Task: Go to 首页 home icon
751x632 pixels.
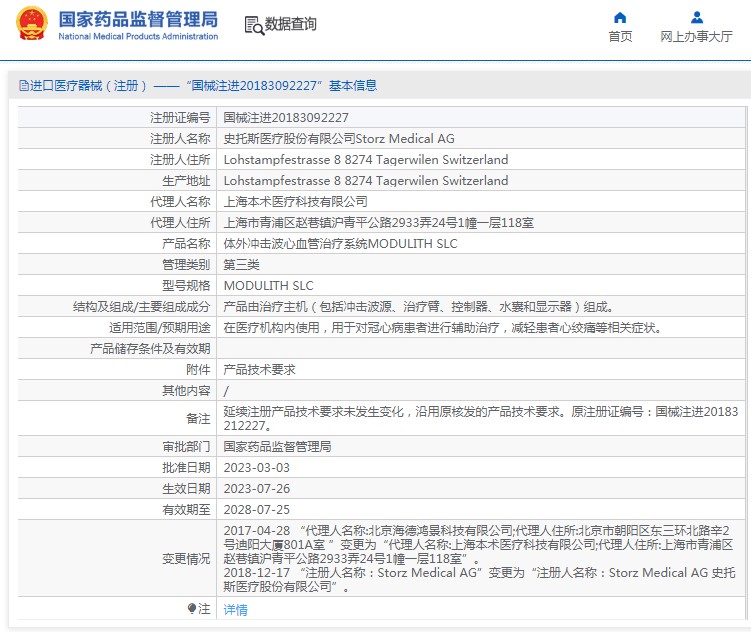Action: pos(620,18)
